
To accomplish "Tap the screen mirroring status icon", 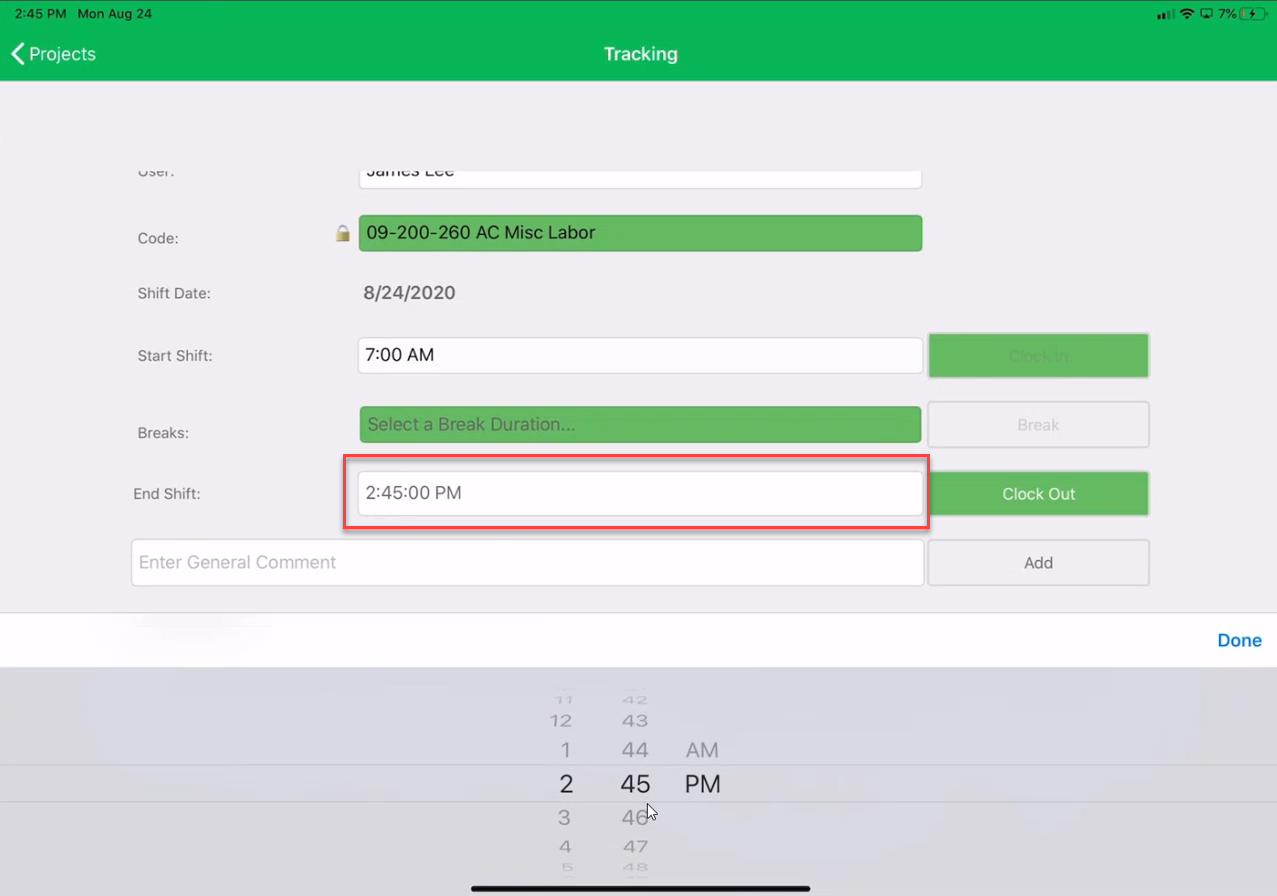I will [1207, 14].
